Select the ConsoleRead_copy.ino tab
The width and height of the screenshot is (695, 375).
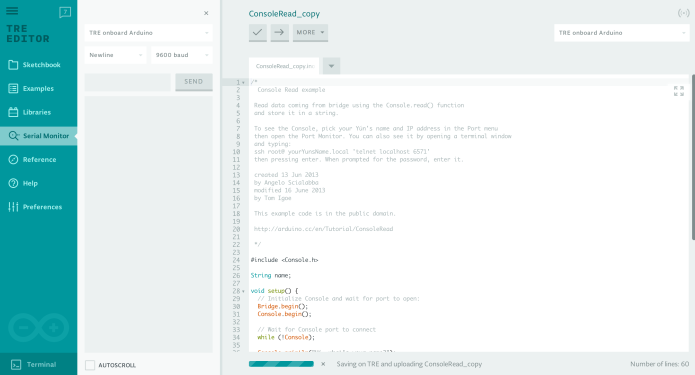[284, 66]
